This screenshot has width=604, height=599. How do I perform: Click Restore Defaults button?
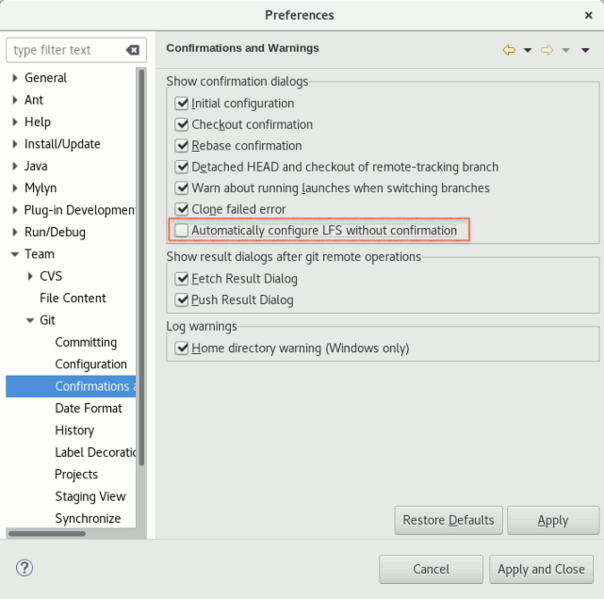pos(448,520)
